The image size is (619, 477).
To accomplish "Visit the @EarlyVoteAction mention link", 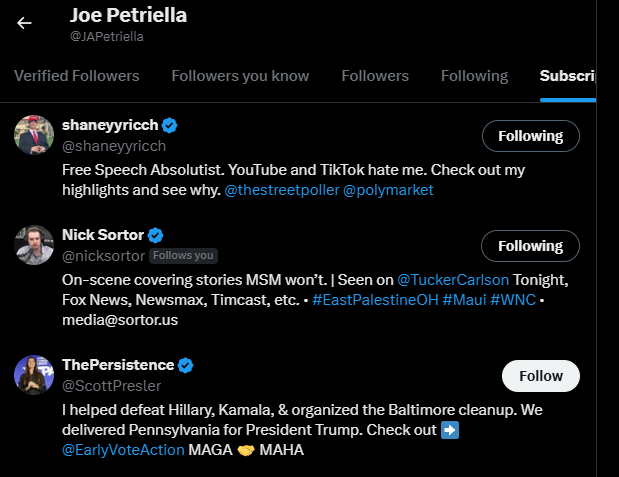I will [x=124, y=450].
